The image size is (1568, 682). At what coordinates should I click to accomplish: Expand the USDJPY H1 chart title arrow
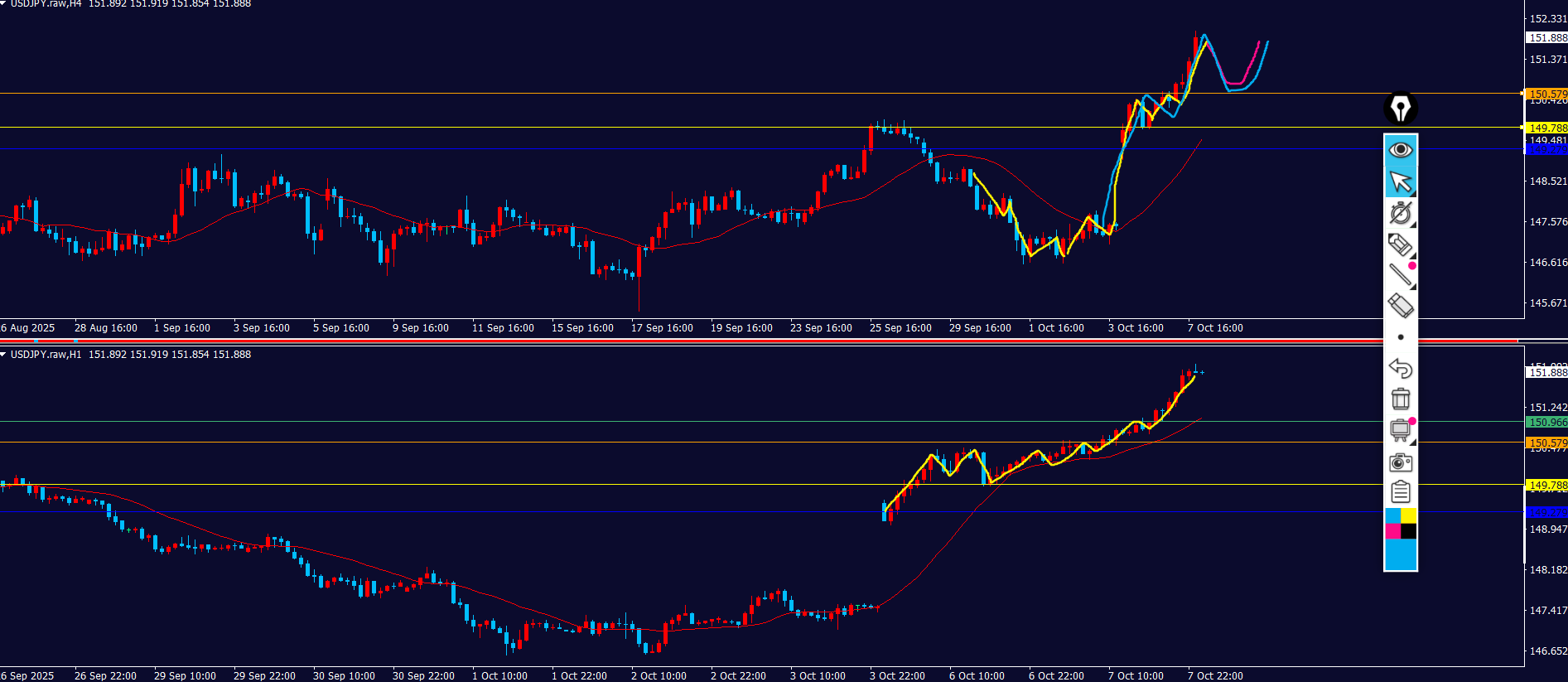(x=3, y=355)
